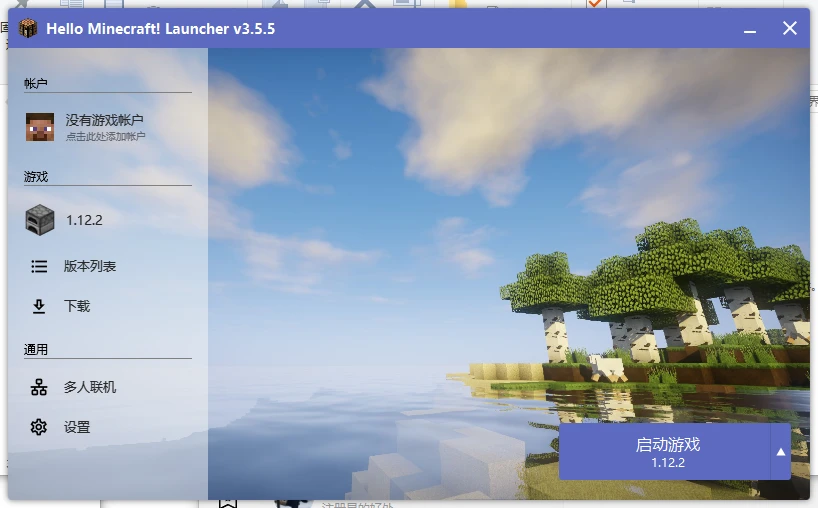Open the version list via its list icon
This screenshot has width=818, height=508.
[x=39, y=267]
